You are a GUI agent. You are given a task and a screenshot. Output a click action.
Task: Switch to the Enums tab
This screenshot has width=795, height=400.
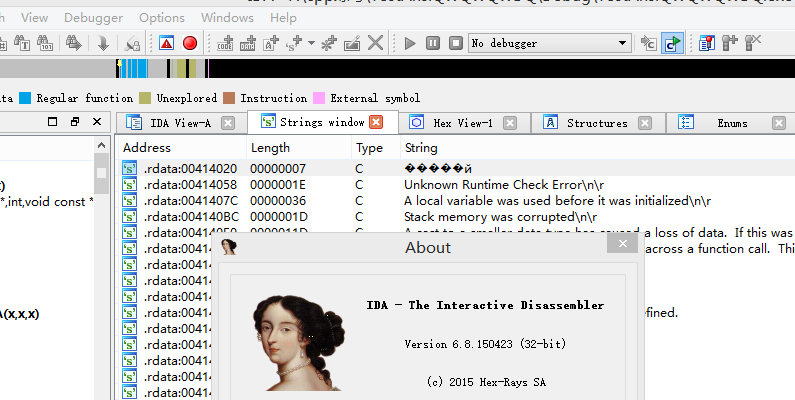tap(732, 123)
